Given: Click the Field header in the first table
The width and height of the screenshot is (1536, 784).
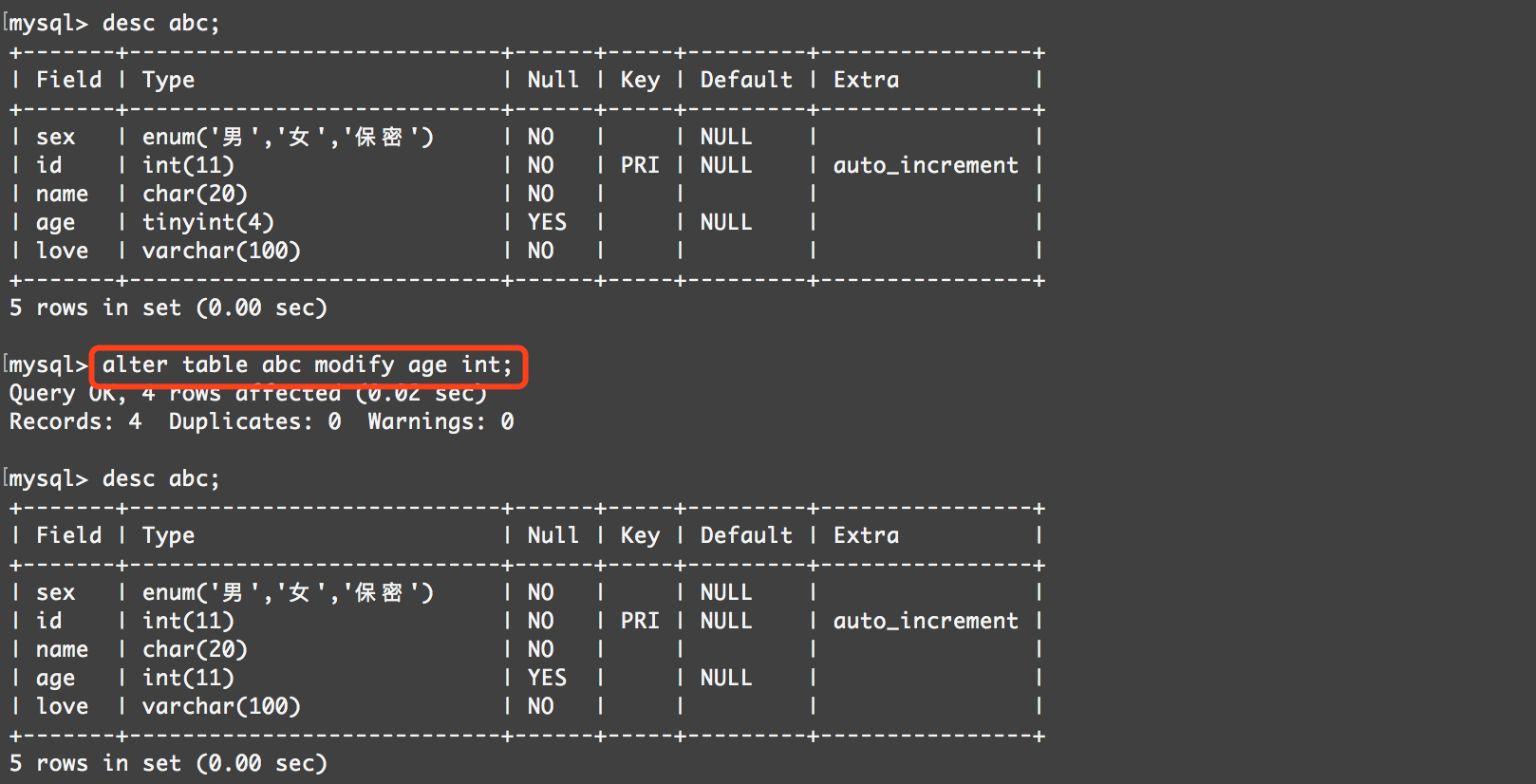Looking at the screenshot, I should pyautogui.click(x=68, y=80).
